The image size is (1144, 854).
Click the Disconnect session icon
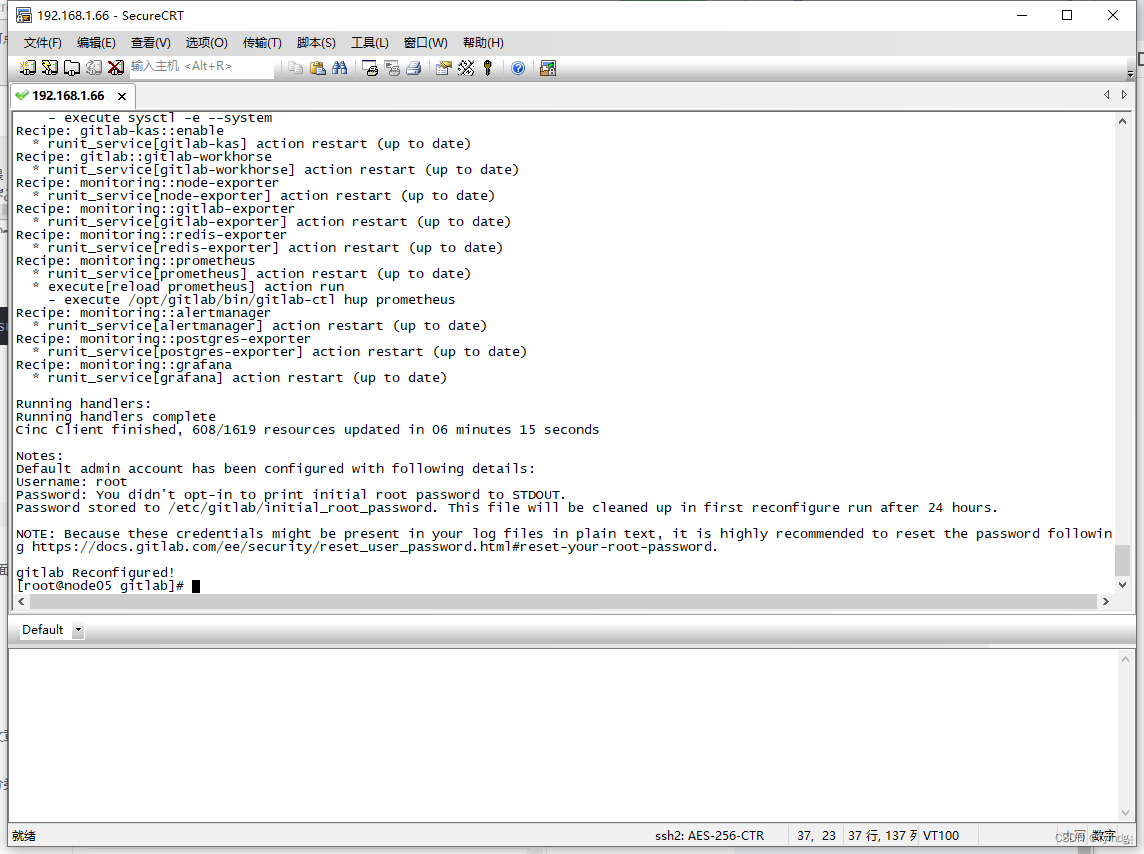click(x=117, y=67)
